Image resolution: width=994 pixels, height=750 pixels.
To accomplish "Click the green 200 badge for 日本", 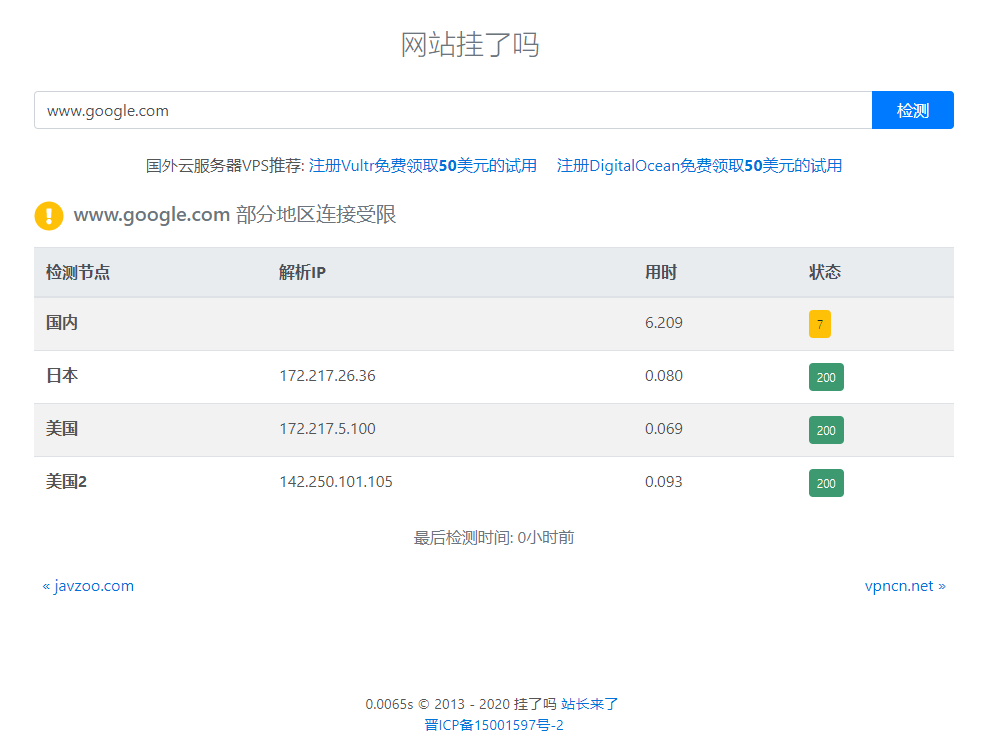I will [x=826, y=377].
